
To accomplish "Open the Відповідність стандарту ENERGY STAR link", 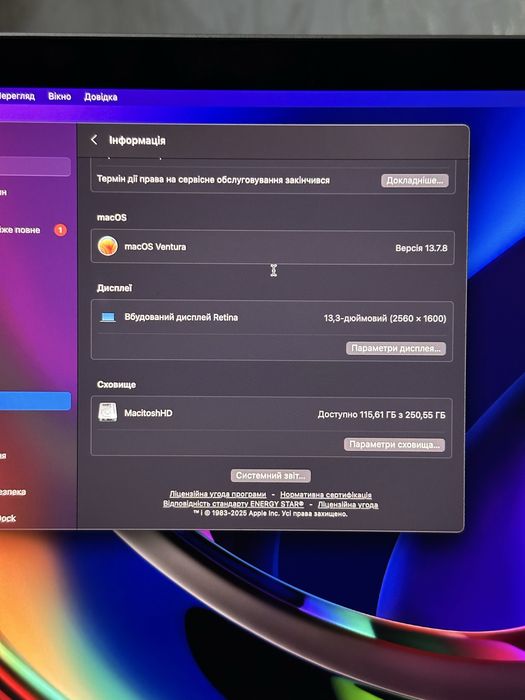I will click(x=233, y=504).
